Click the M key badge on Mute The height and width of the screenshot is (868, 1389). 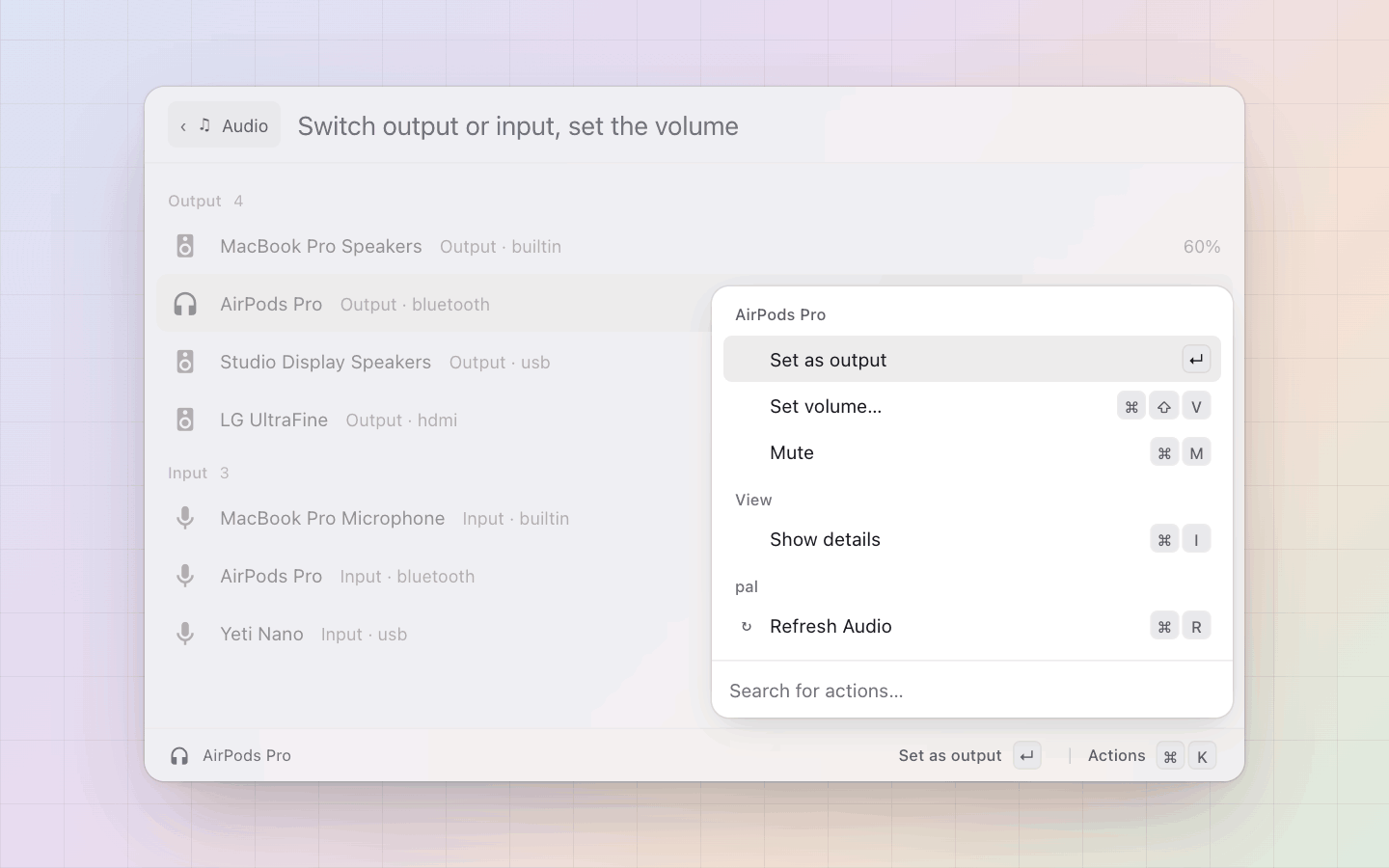[1196, 452]
